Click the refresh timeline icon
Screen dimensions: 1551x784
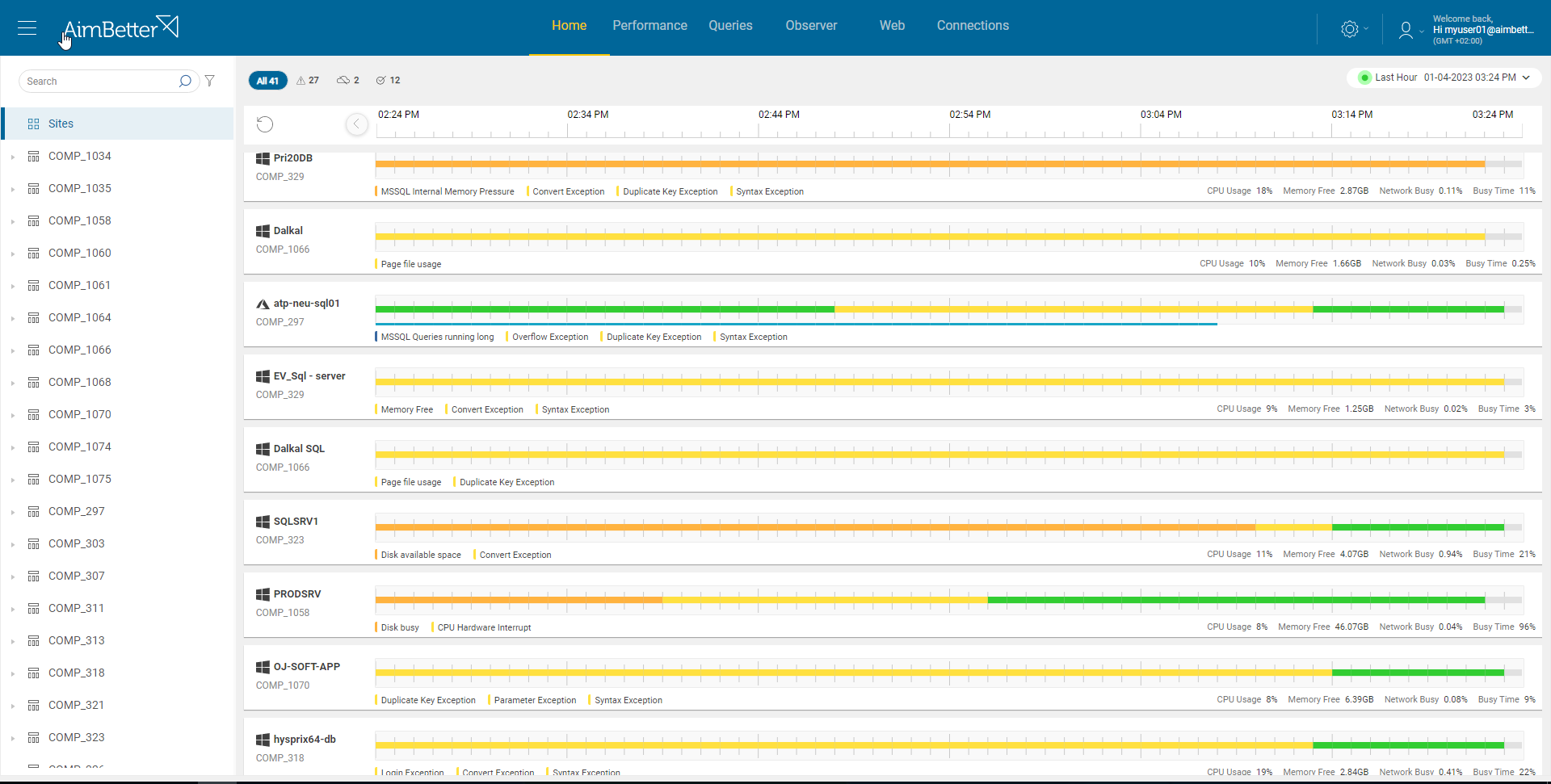pyautogui.click(x=265, y=124)
